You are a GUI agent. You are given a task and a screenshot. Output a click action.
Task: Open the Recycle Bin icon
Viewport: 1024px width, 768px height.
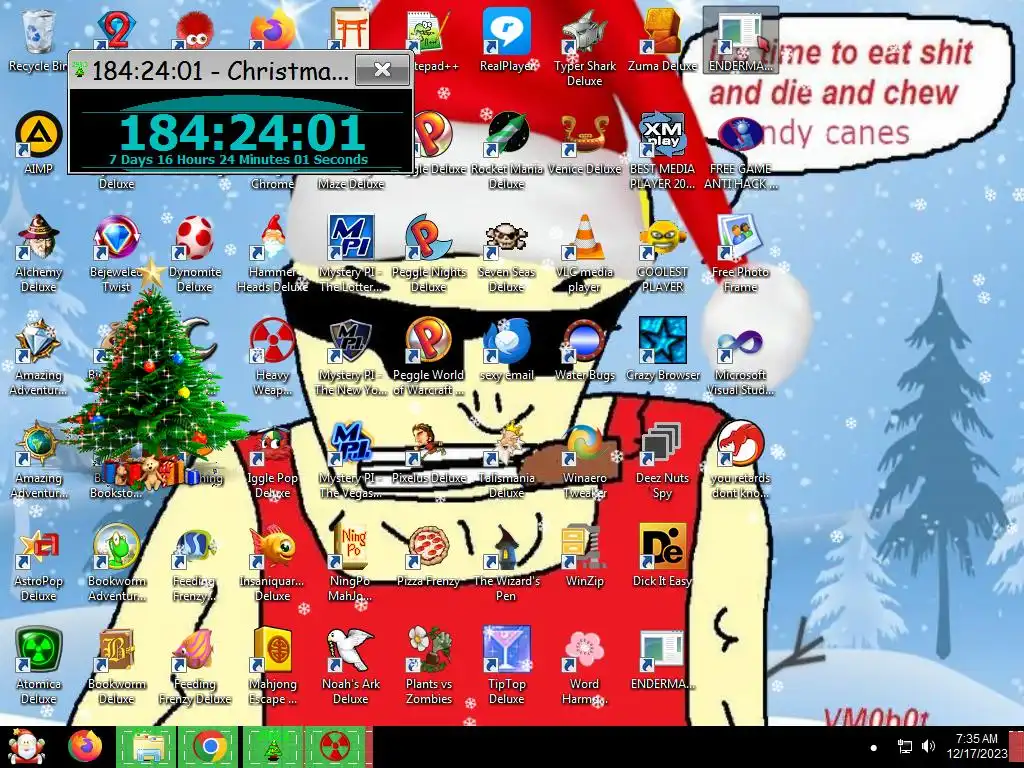click(38, 40)
